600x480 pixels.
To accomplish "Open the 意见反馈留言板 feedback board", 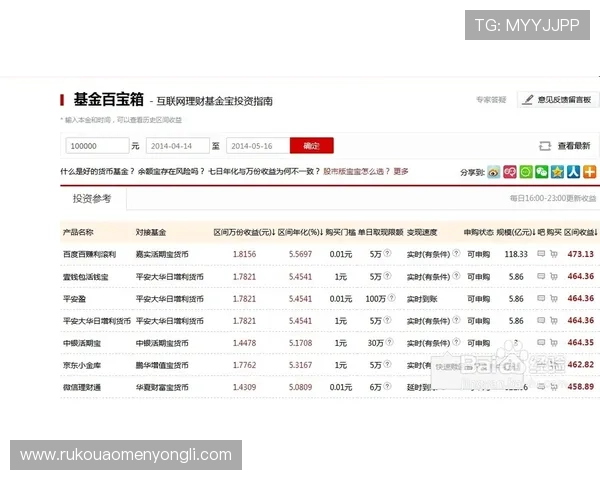I will coord(557,100).
